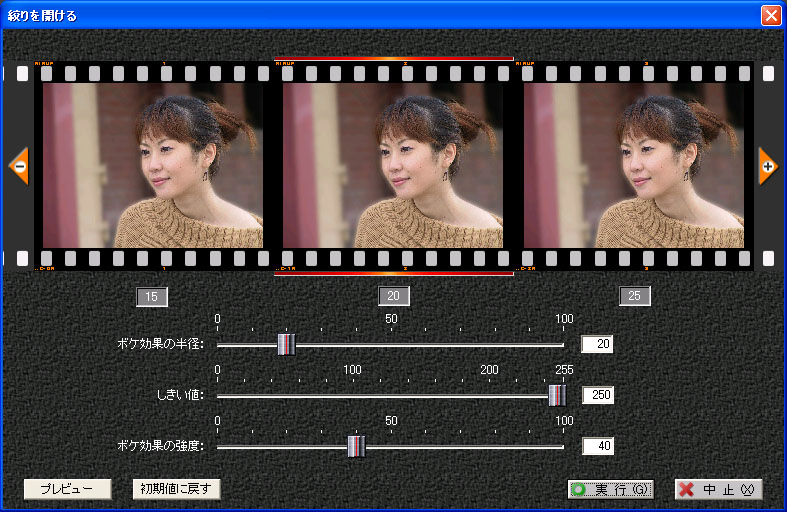This screenshot has width=787, height=512.
Task: Click the orange minus arrow left of filmstrip
Action: [x=19, y=165]
